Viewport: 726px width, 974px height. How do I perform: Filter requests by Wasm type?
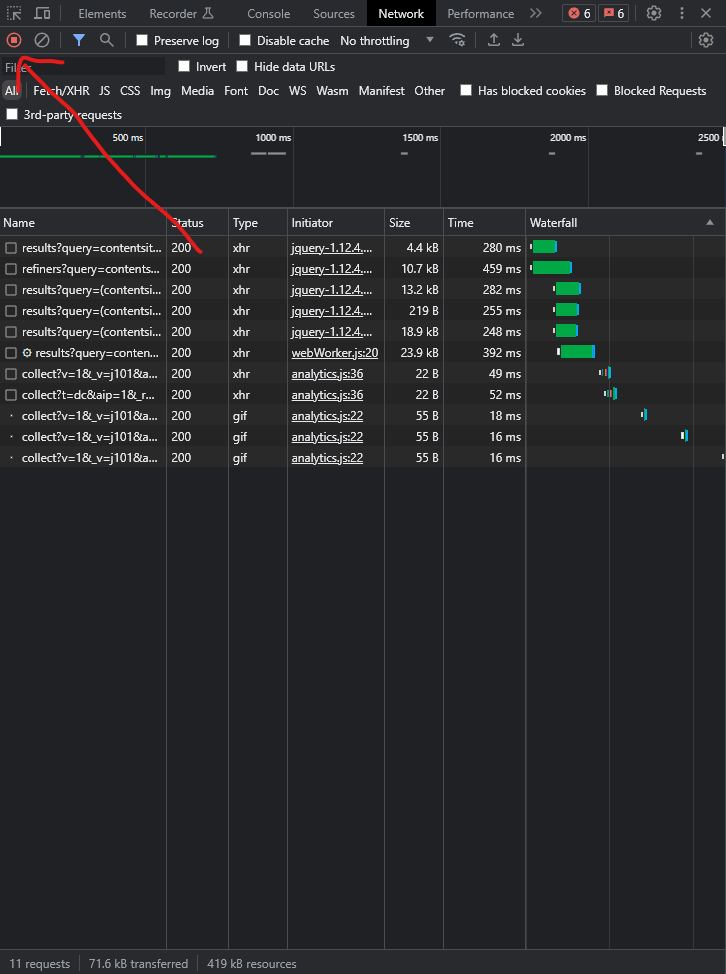(332, 91)
